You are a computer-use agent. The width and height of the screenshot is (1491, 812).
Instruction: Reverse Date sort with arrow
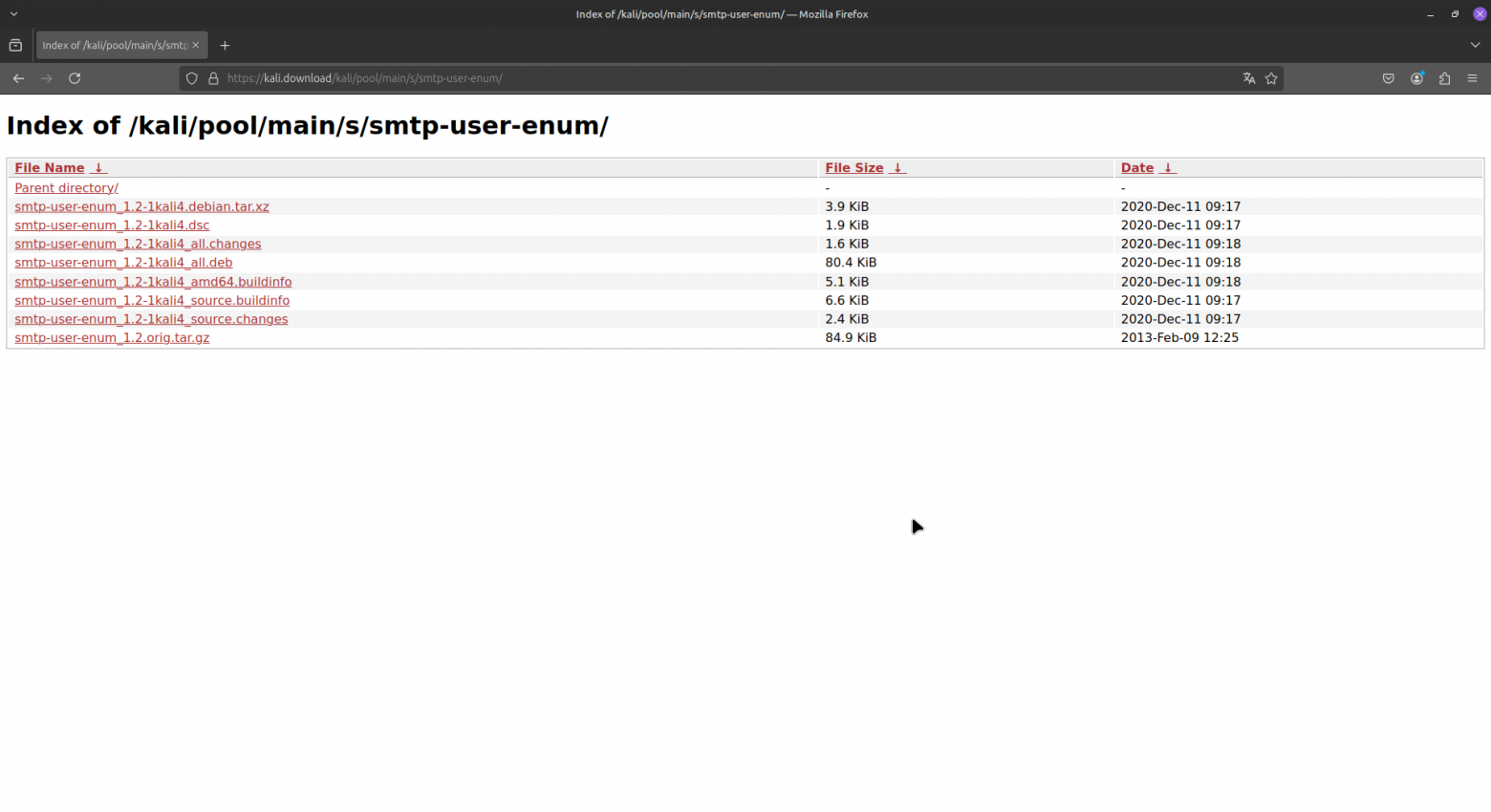pos(1168,168)
